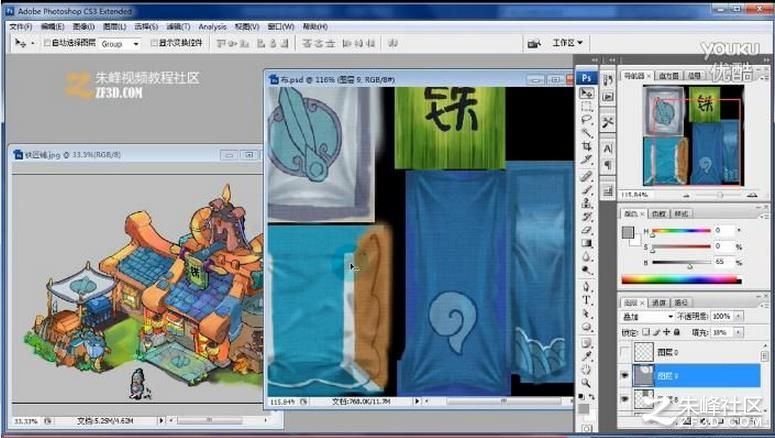
Task: Select the Zoom tool
Action: click(x=587, y=383)
